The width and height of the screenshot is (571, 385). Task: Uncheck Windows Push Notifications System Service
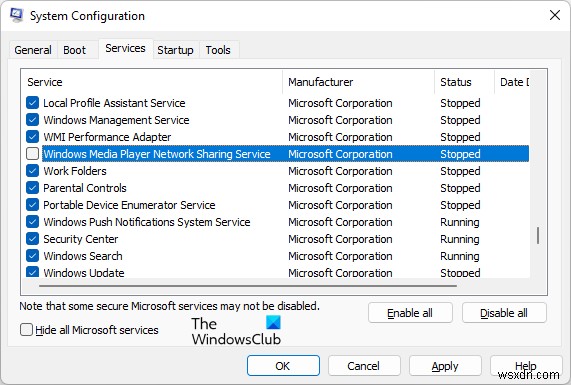32,222
